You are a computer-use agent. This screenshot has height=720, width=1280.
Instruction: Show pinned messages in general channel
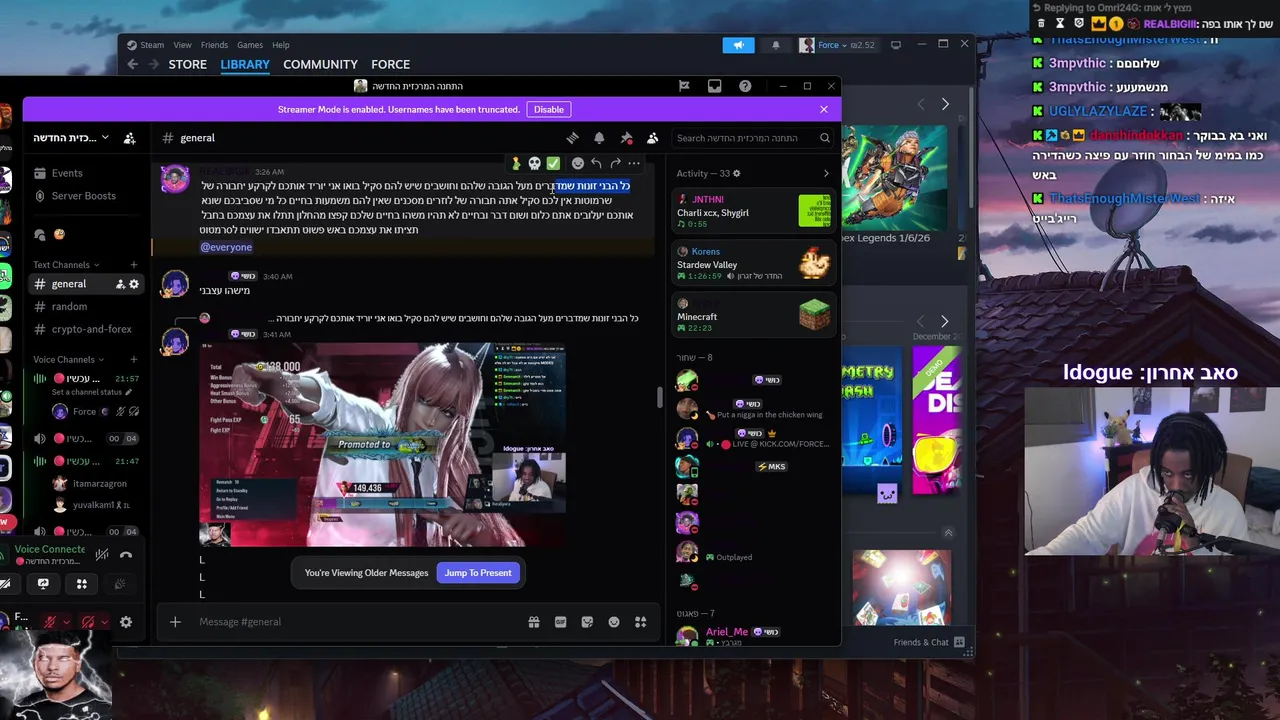pos(626,138)
